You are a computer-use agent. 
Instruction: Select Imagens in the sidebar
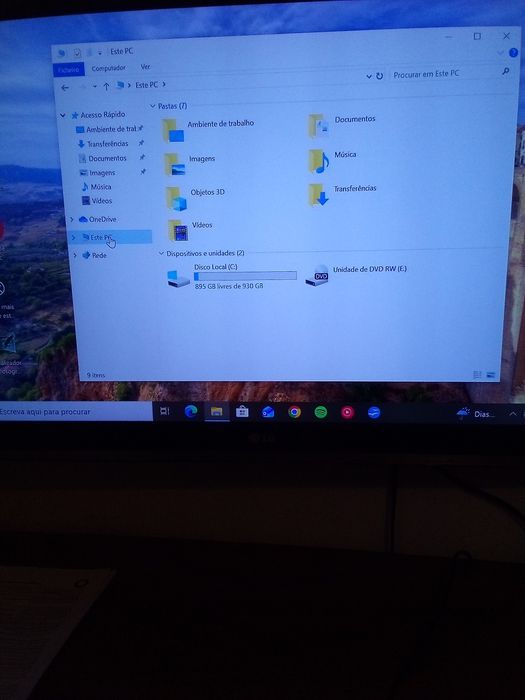click(x=101, y=173)
